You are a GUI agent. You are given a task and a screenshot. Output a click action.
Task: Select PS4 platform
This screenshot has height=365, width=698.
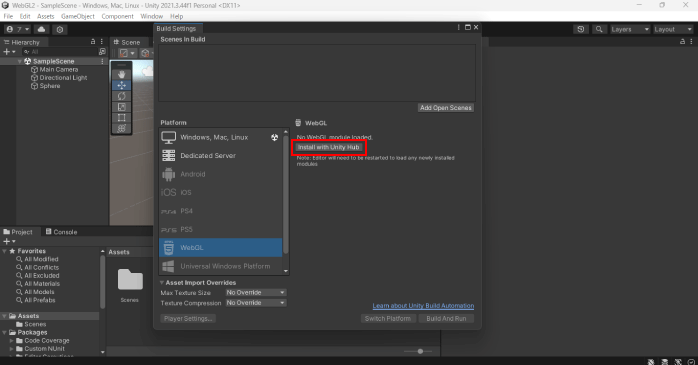220,211
